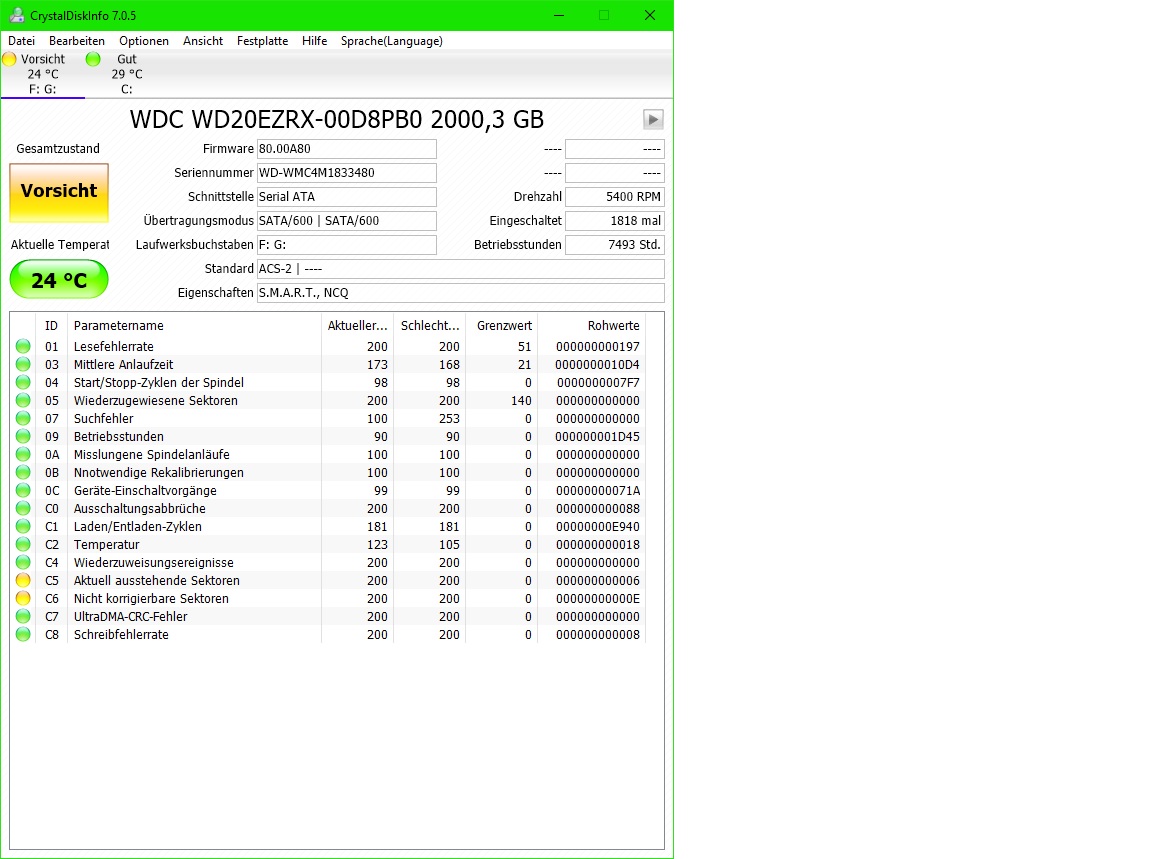Sort by the Grenzwert column header
The height and width of the screenshot is (859, 1152).
tap(501, 326)
